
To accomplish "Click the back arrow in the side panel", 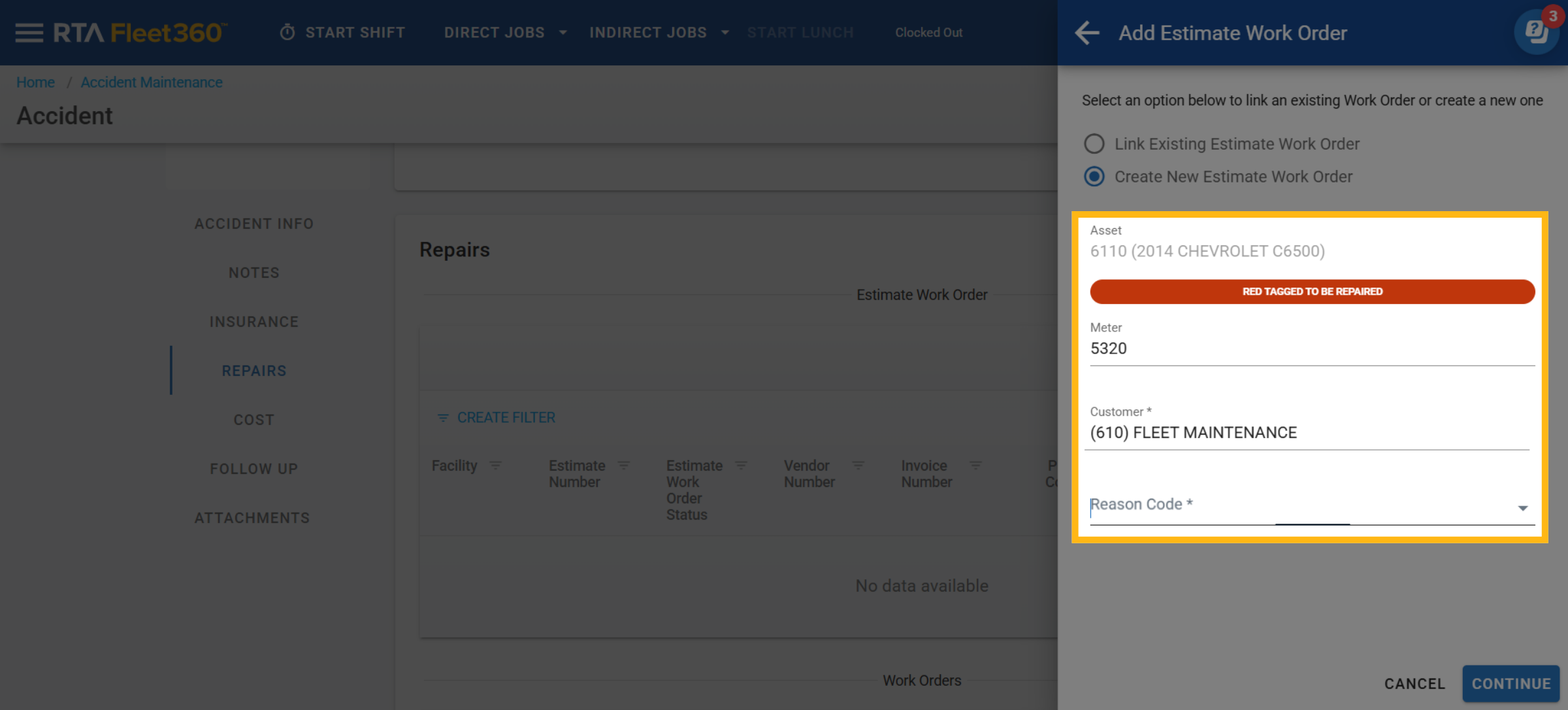I will pos(1087,33).
